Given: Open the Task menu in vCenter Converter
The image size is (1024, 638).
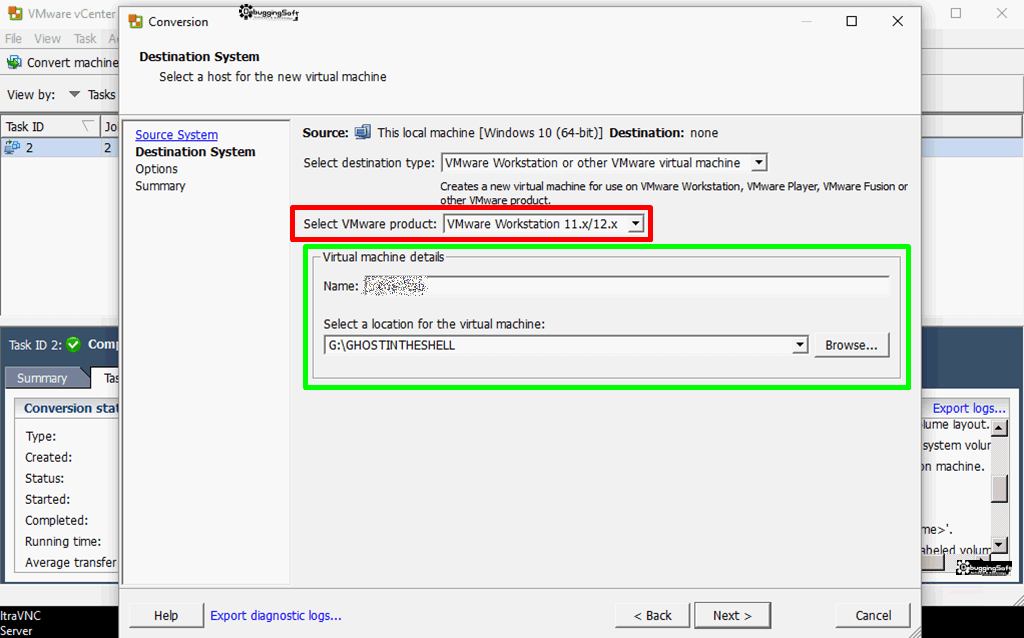Looking at the screenshot, I should pos(85,39).
